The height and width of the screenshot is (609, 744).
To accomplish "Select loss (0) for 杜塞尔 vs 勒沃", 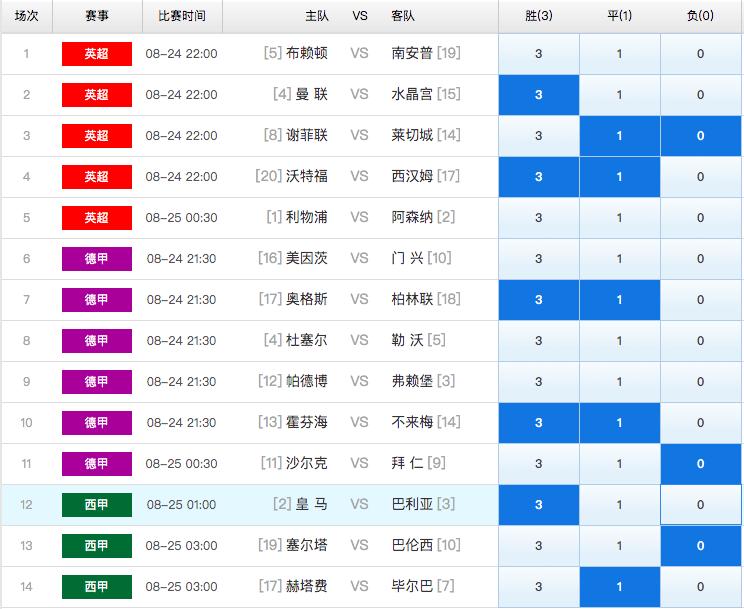I will 701,341.
